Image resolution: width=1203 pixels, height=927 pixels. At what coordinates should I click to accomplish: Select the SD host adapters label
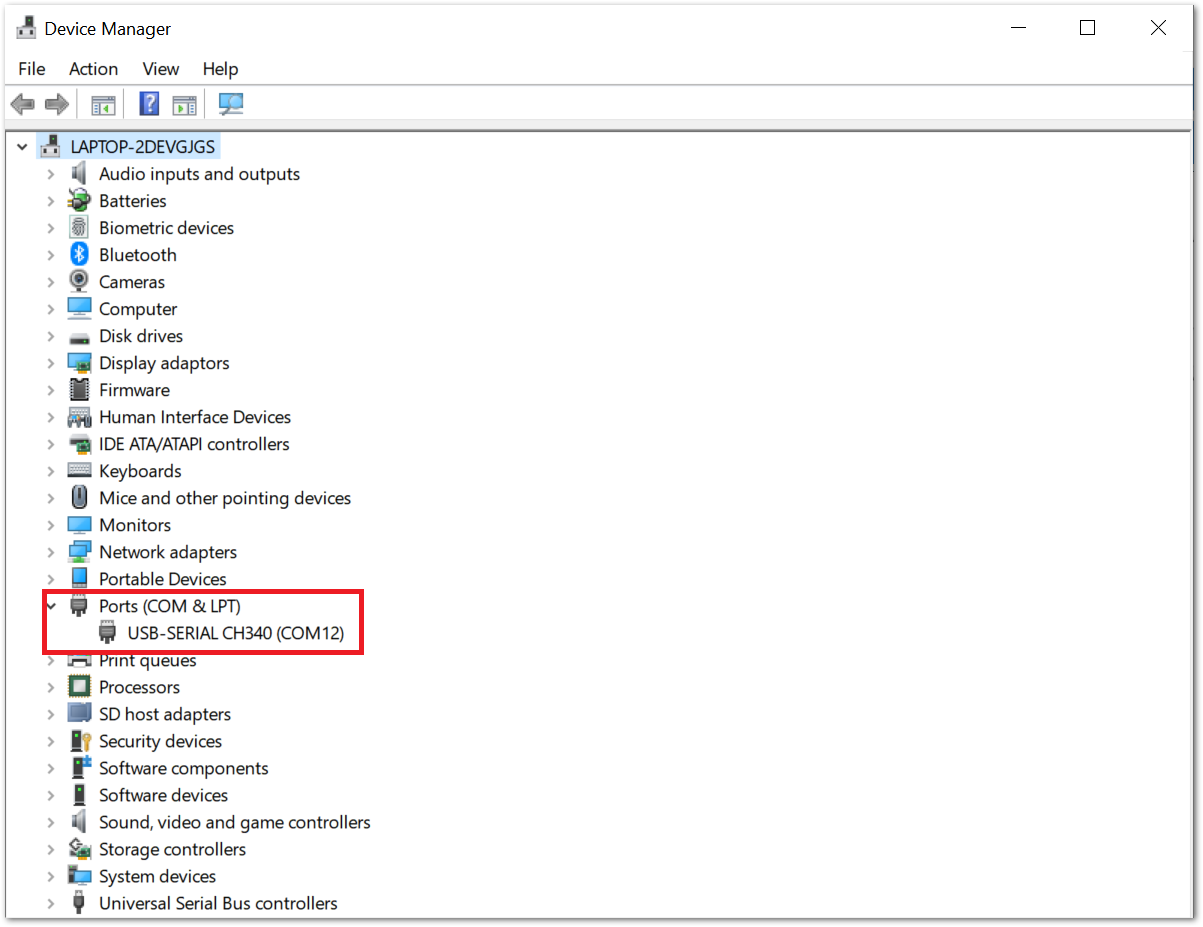[x=165, y=714]
